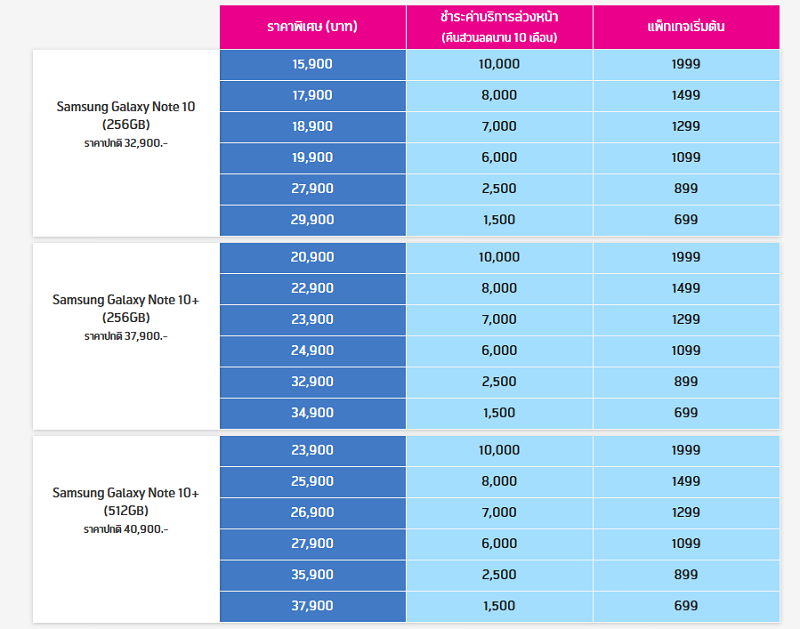Select the Samsung Galaxy Note 10+ (512GB) label
The width and height of the screenshot is (800, 629).
pyautogui.click(x=126, y=501)
